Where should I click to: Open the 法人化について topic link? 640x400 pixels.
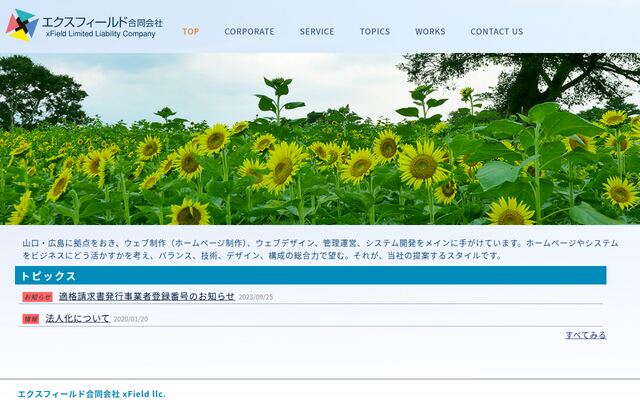[78, 318]
